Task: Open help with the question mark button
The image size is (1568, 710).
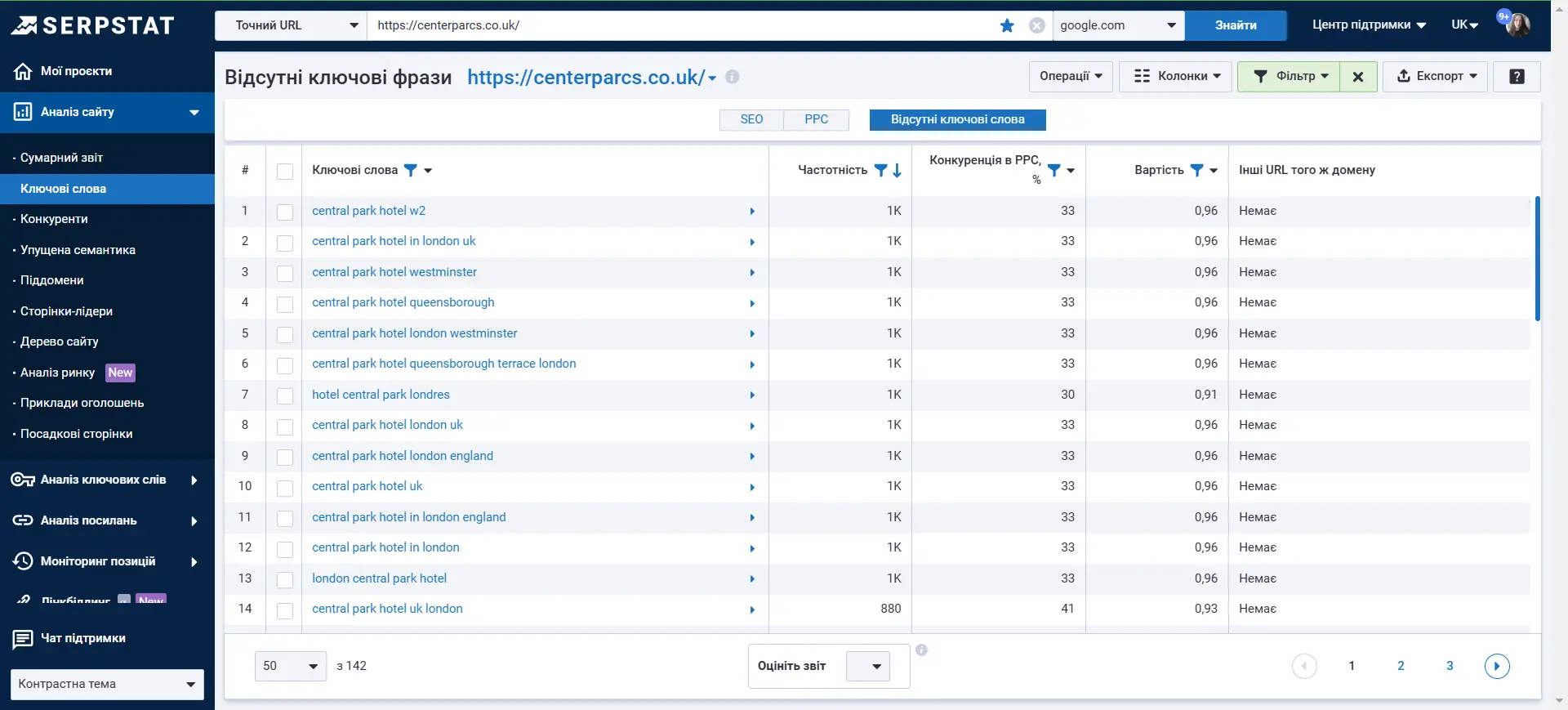Action: click(x=1517, y=77)
